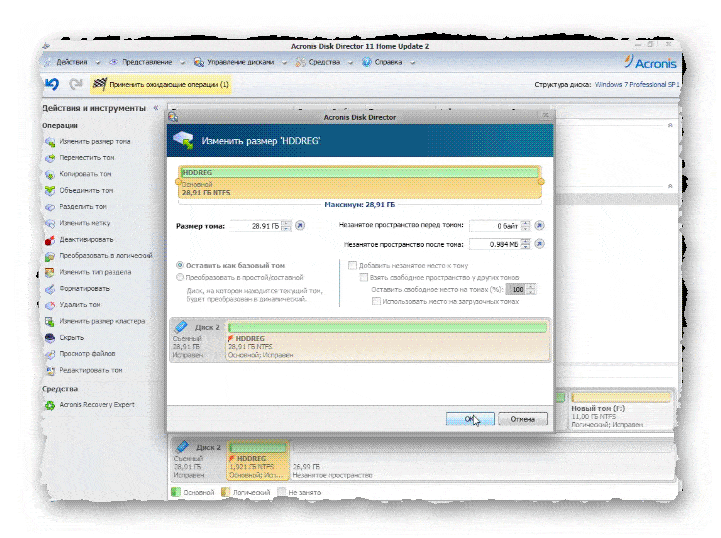Click the merge volume icon in the sidebar
The width and height of the screenshot is (721, 538).
point(50,191)
